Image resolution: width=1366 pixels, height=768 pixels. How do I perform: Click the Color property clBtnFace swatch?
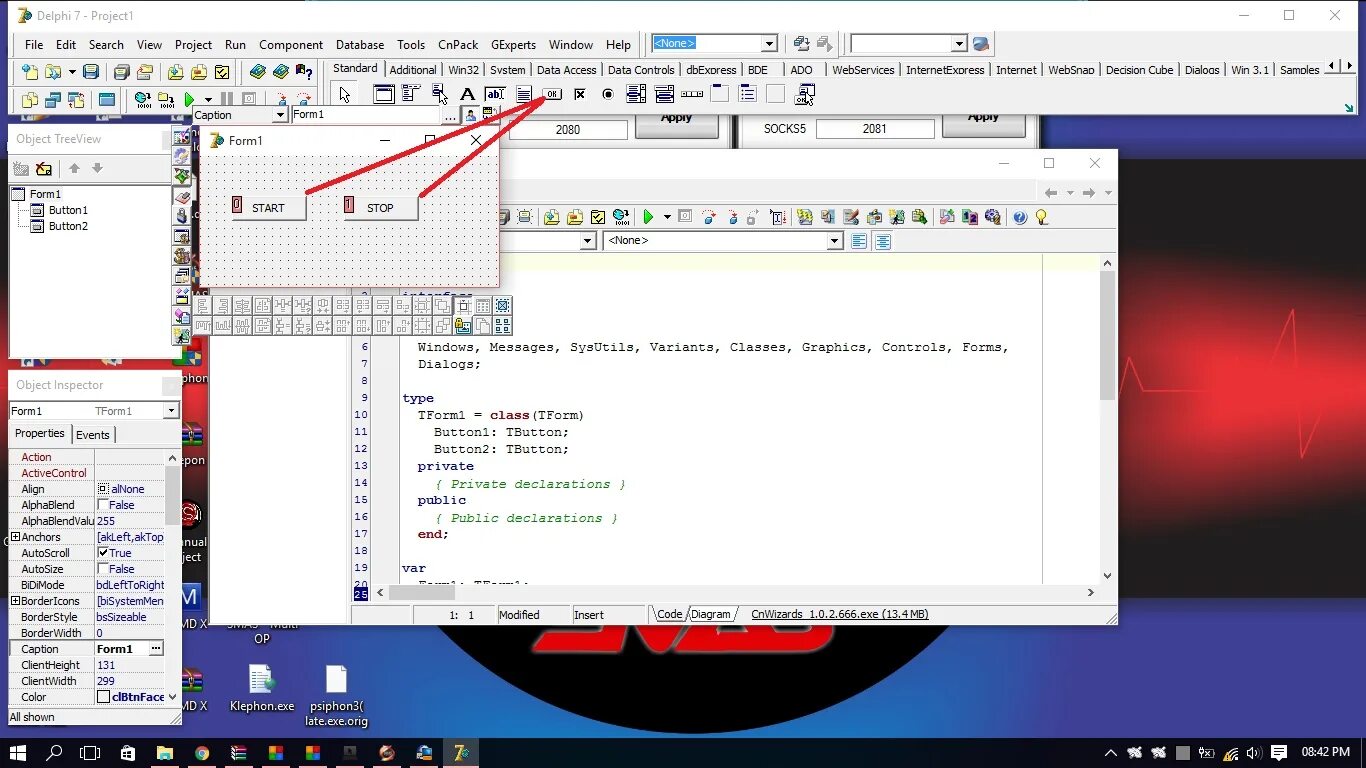click(x=103, y=697)
